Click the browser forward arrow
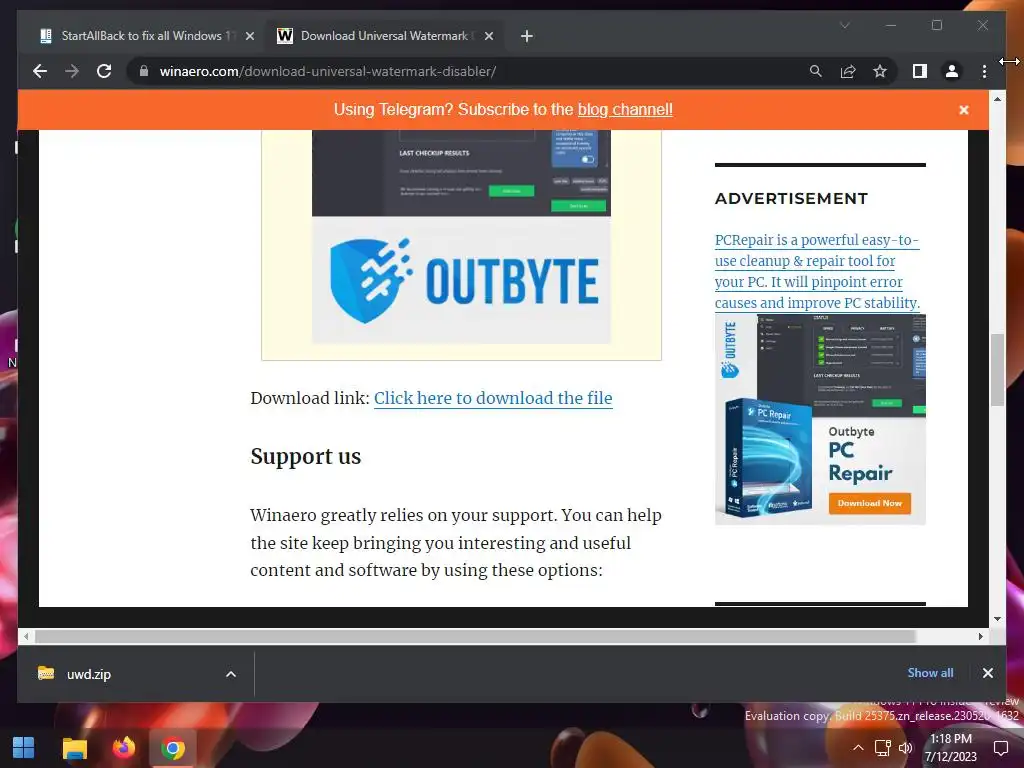The image size is (1024, 768). pos(72,71)
